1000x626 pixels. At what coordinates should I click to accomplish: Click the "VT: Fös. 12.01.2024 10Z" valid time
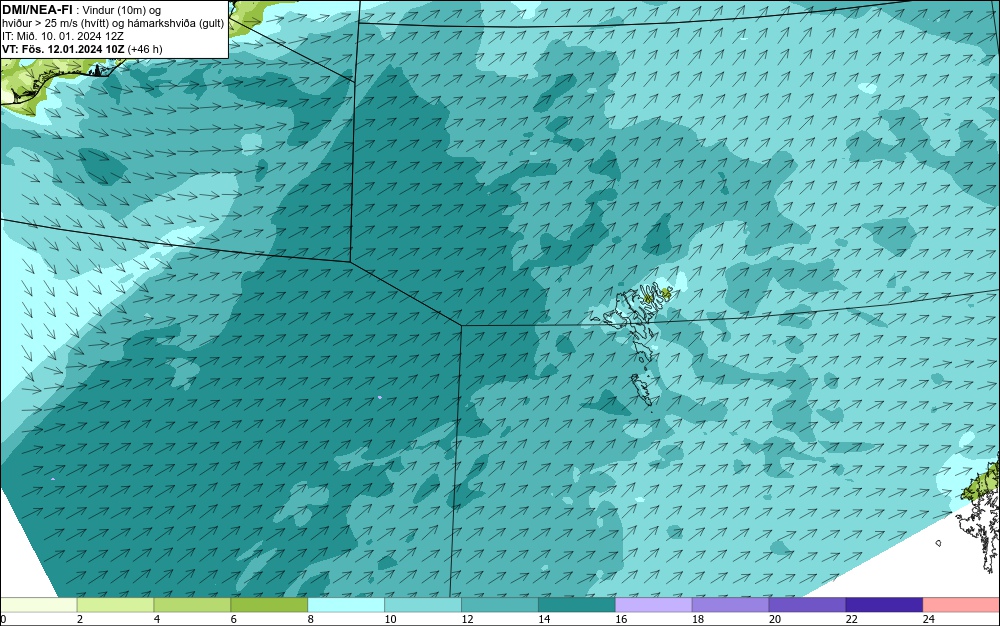pos(63,49)
